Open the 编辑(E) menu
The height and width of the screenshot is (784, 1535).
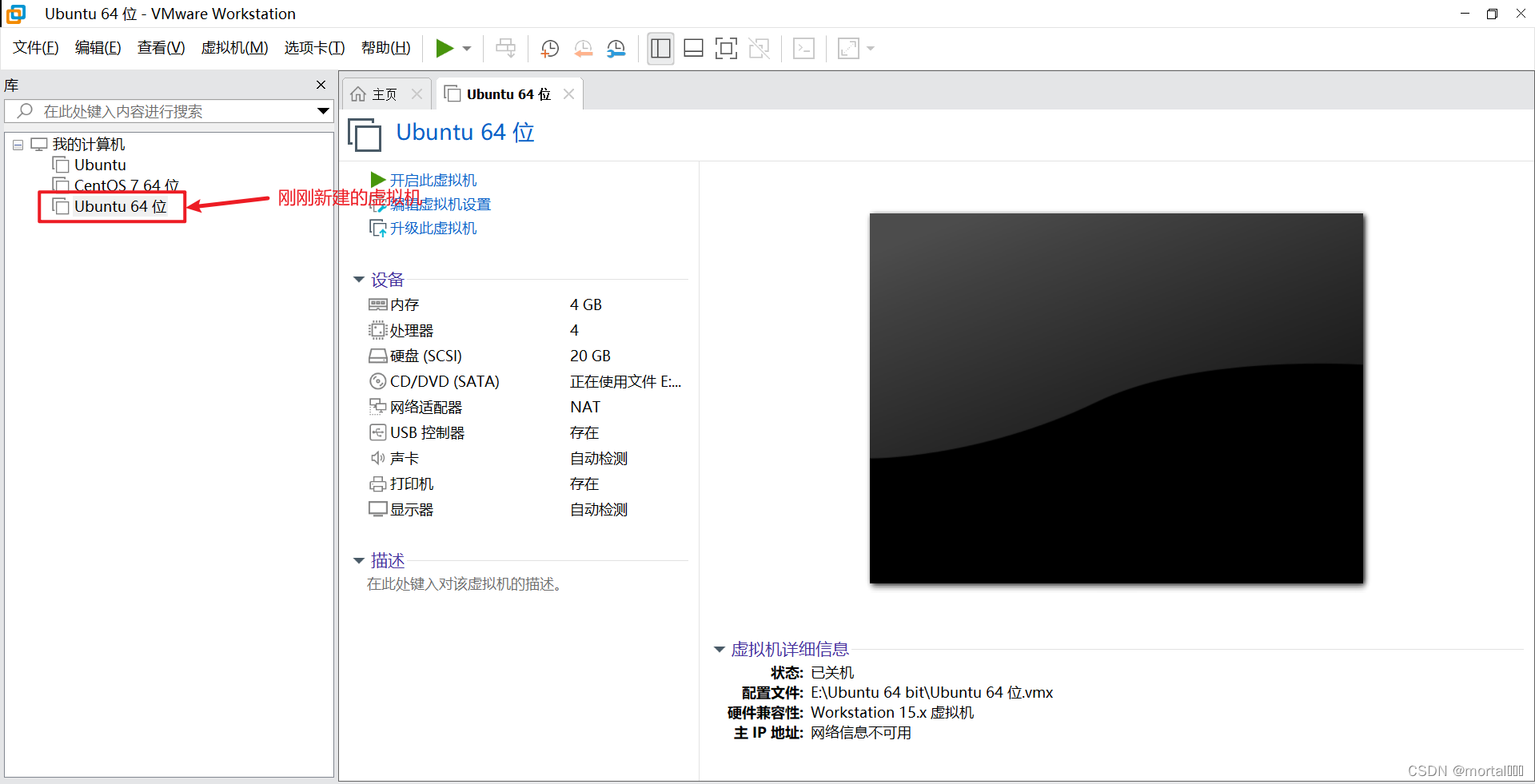pyautogui.click(x=98, y=48)
